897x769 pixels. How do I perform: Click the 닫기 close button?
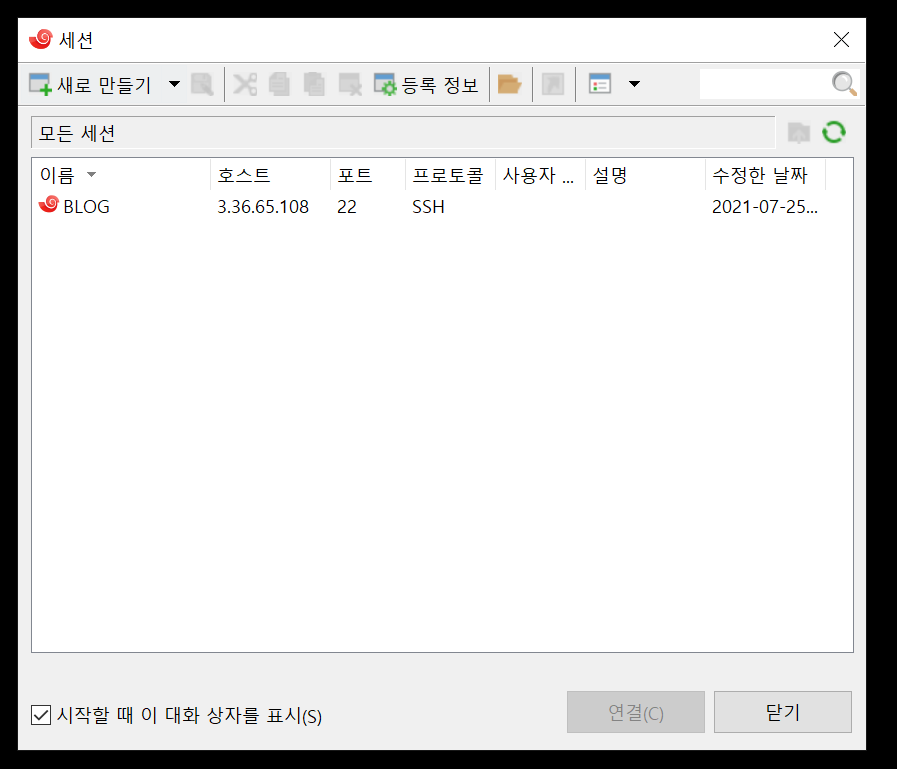pyautogui.click(x=783, y=712)
